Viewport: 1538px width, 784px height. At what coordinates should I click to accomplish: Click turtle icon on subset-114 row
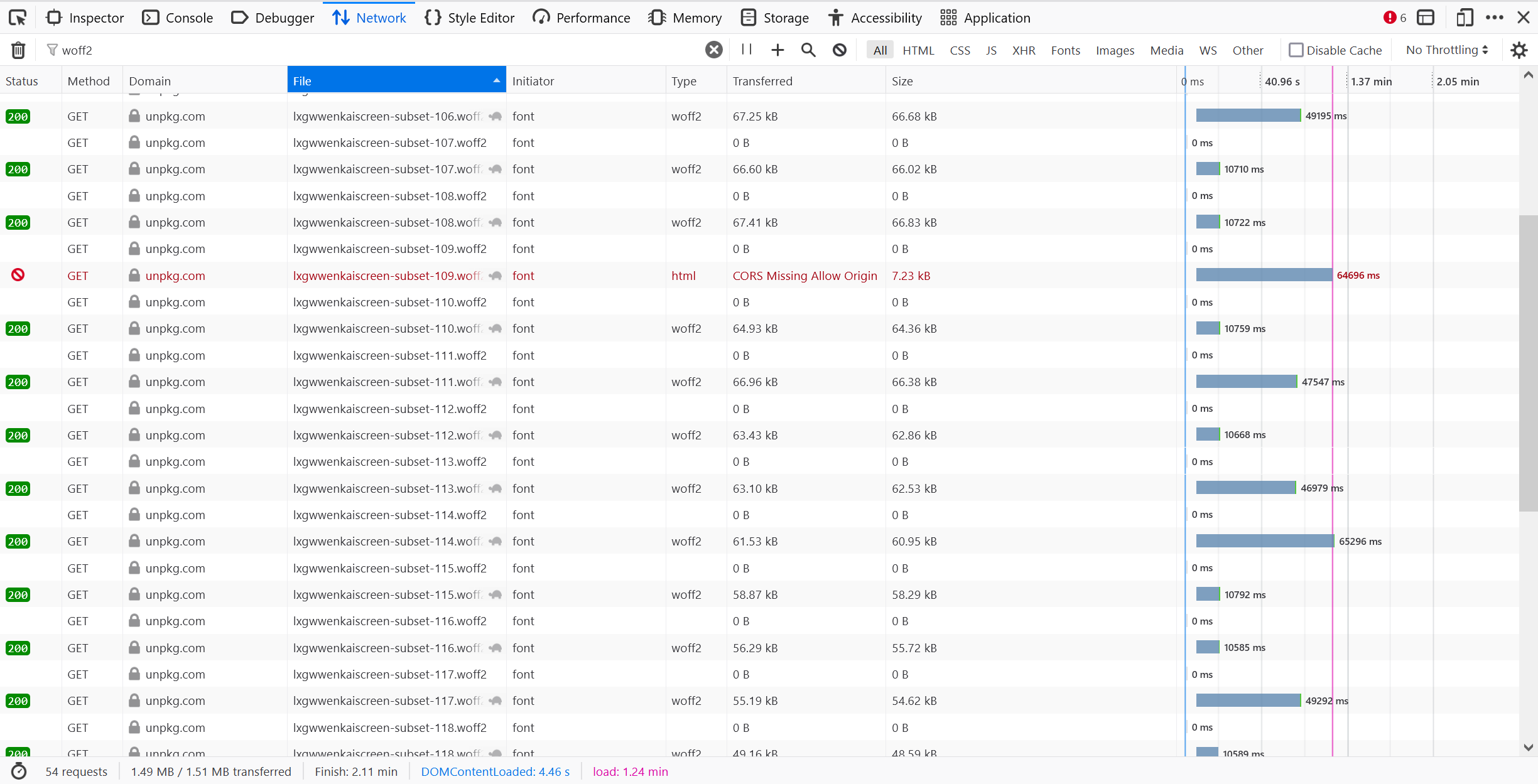496,541
